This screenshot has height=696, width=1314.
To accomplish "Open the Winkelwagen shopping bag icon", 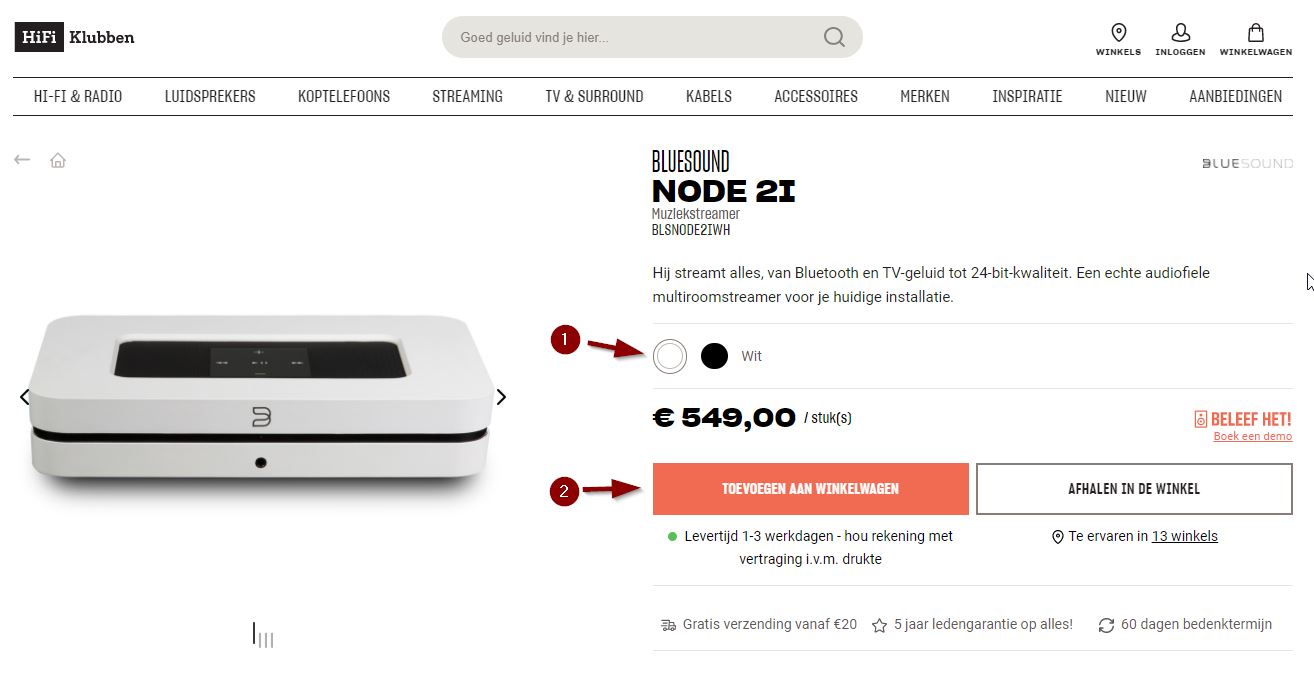I will [x=1255, y=32].
